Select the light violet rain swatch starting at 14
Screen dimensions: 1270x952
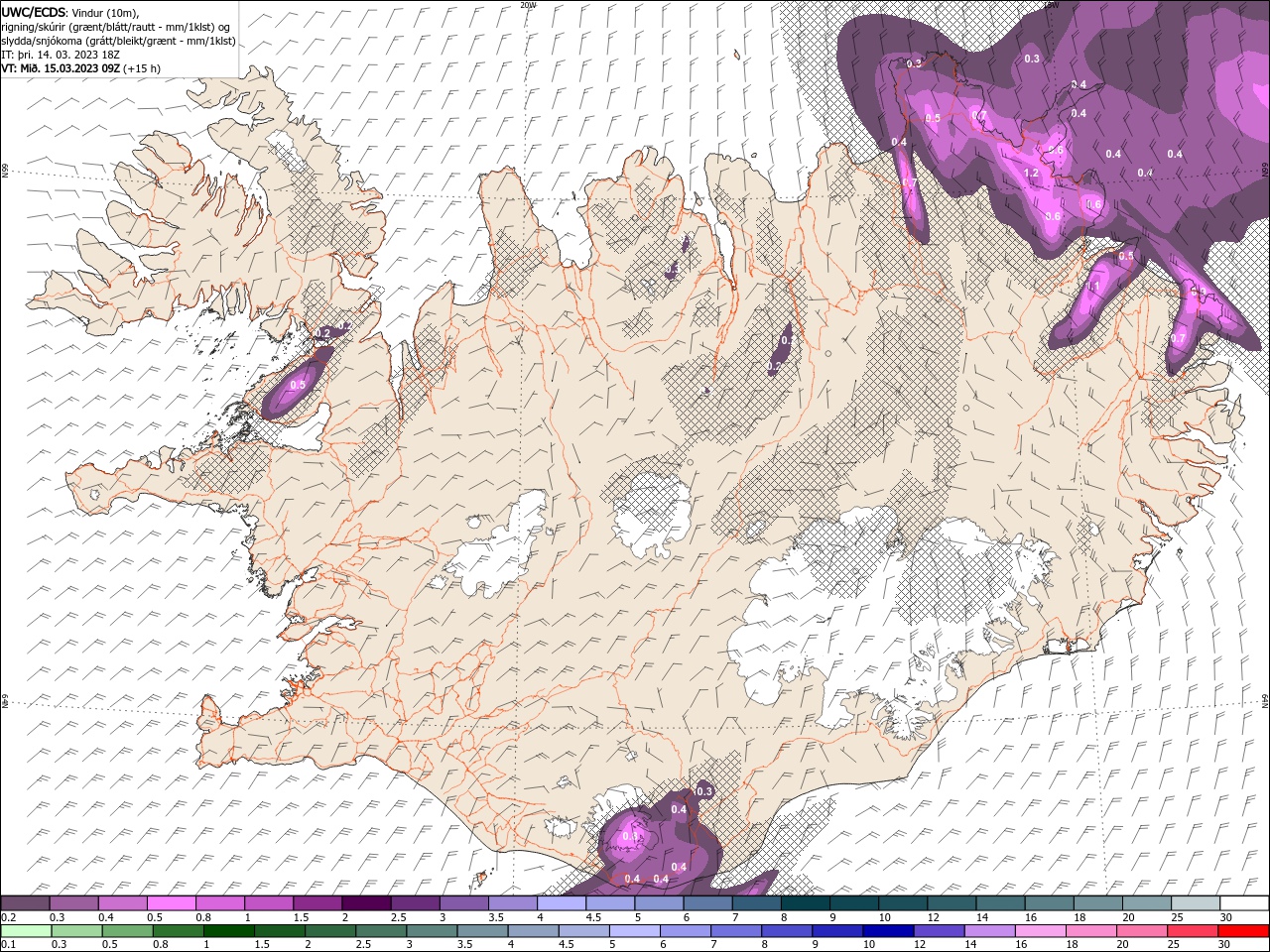(x=988, y=931)
